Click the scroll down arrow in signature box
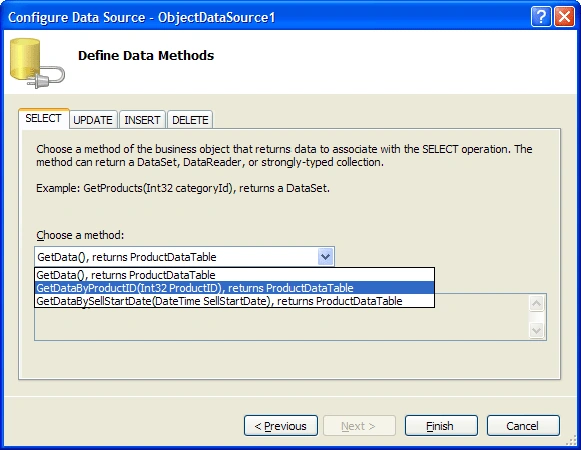The width and height of the screenshot is (581, 450). (x=537, y=330)
